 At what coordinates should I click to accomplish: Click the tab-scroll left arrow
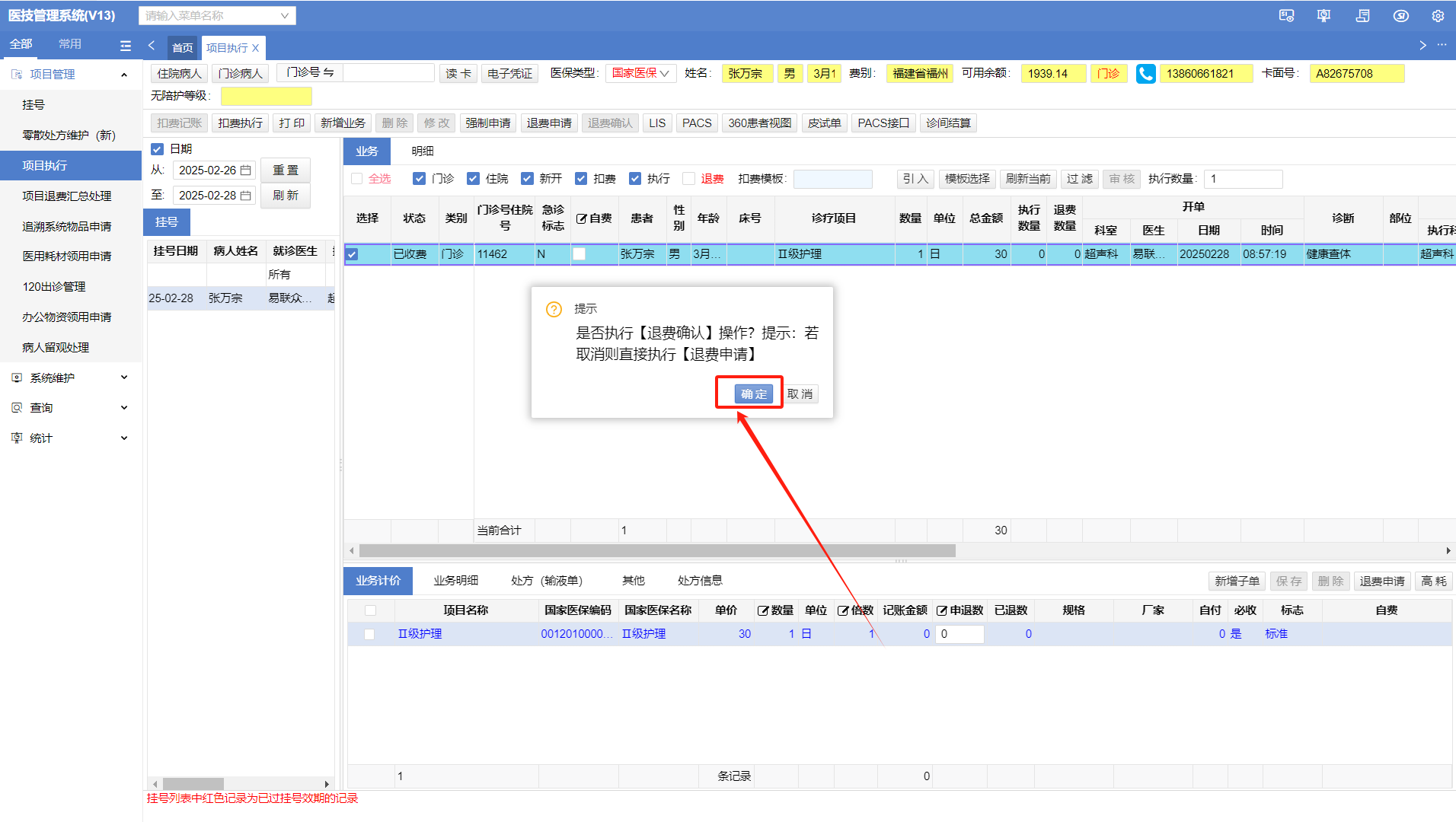(152, 46)
